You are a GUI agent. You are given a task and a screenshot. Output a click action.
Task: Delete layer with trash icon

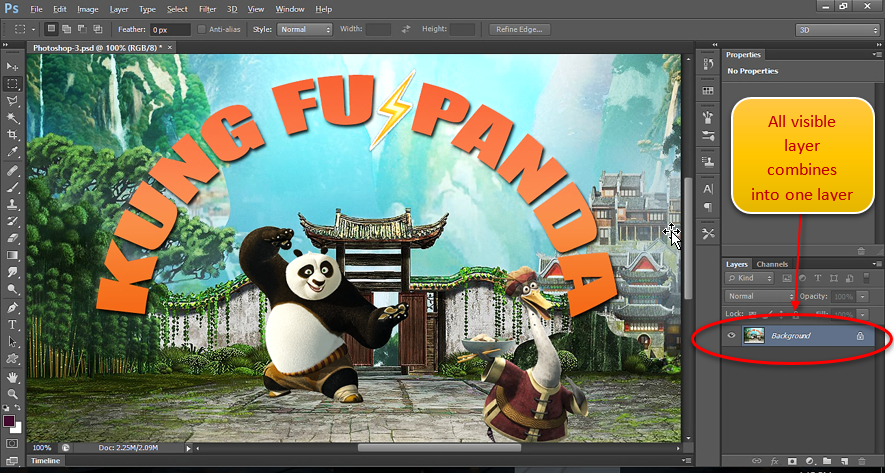click(x=862, y=461)
